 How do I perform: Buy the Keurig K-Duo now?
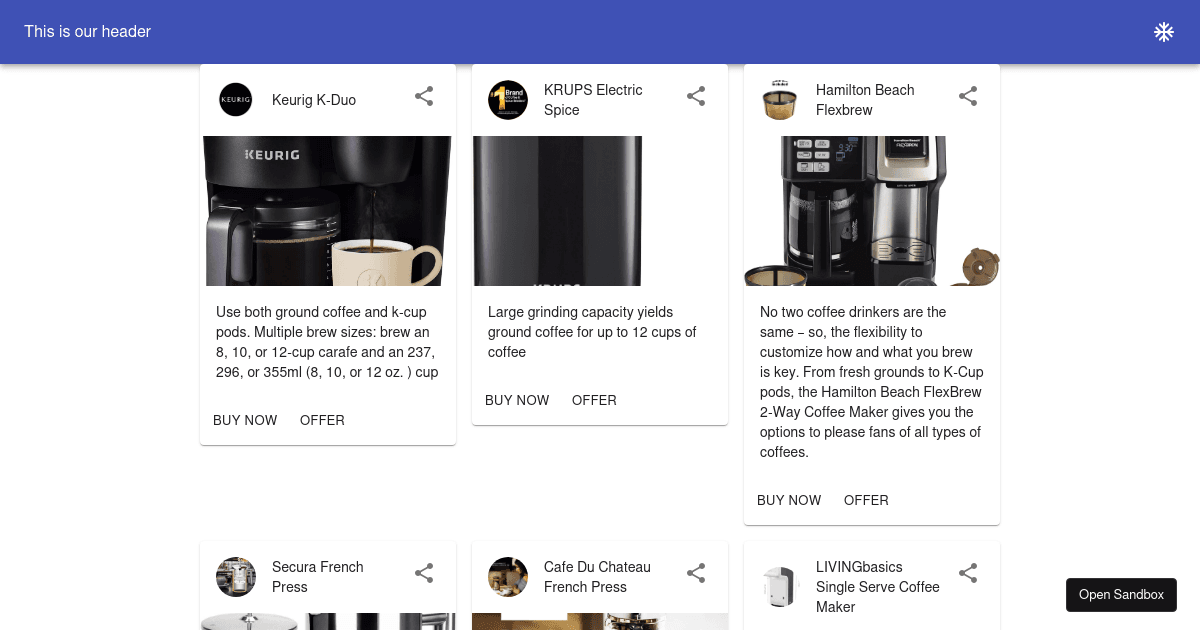245,420
